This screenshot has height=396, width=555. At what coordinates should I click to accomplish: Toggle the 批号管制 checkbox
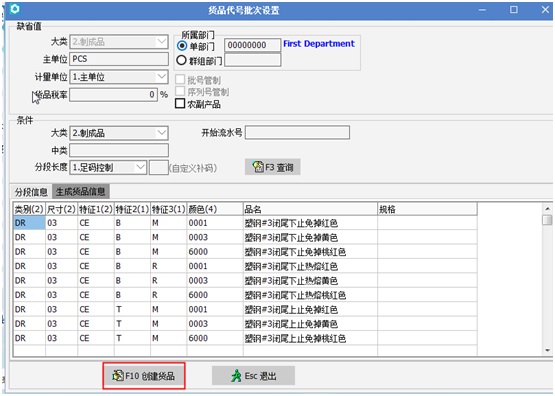(x=180, y=79)
